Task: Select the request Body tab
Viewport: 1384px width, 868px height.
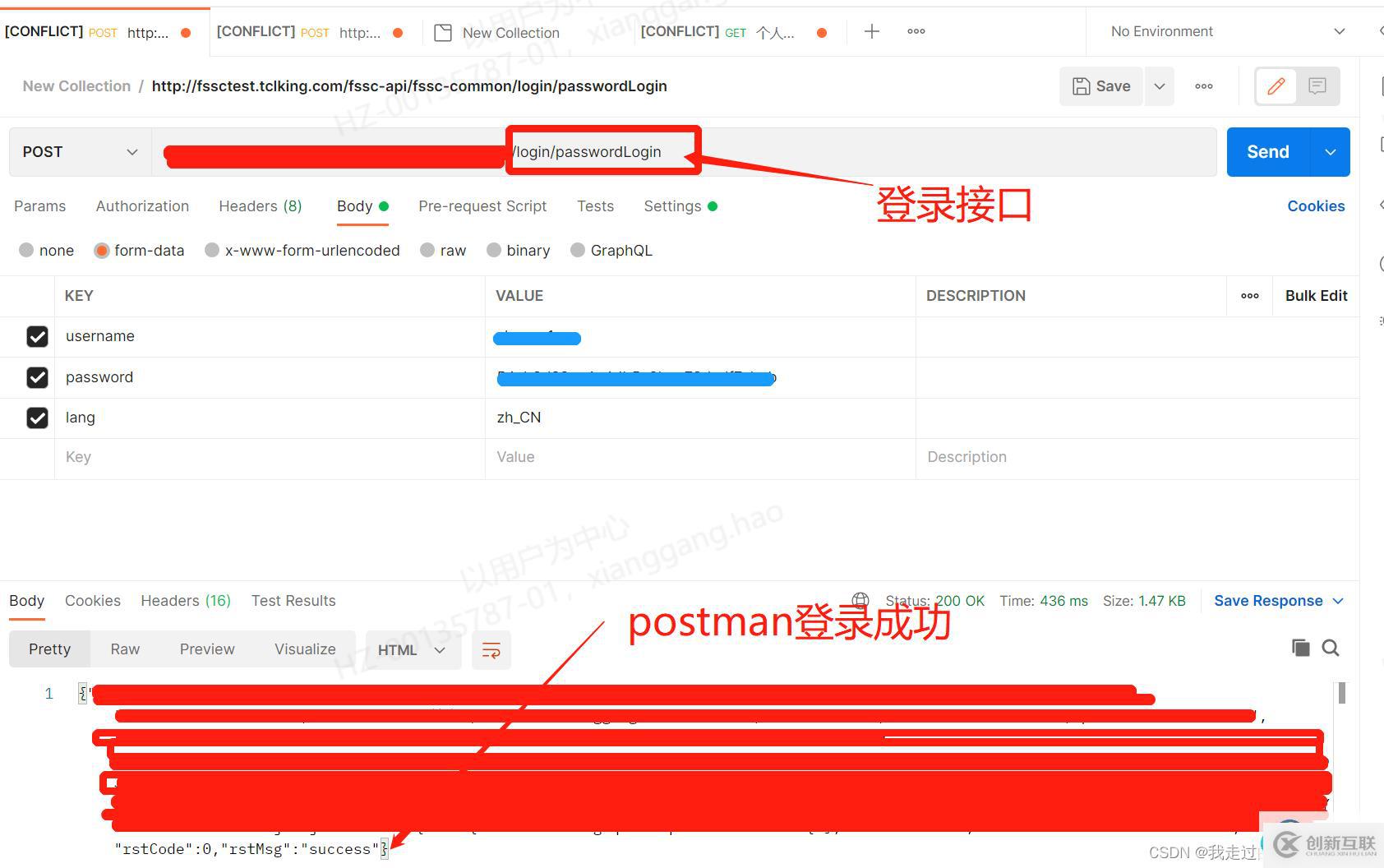Action: point(362,206)
